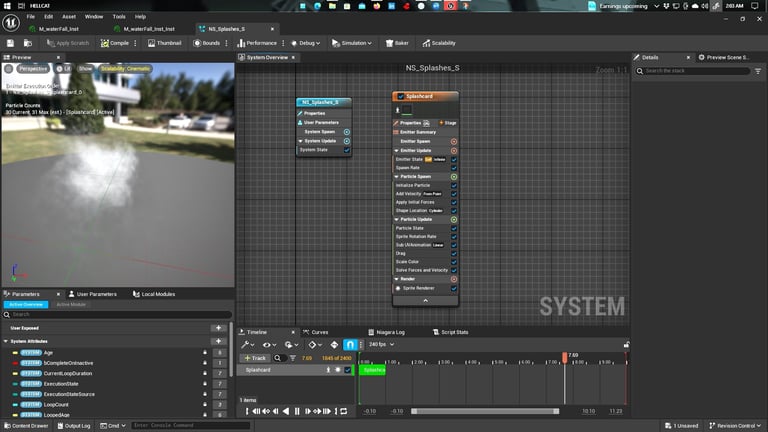
Task: Open the Script Stats tab
Action: [x=451, y=332]
